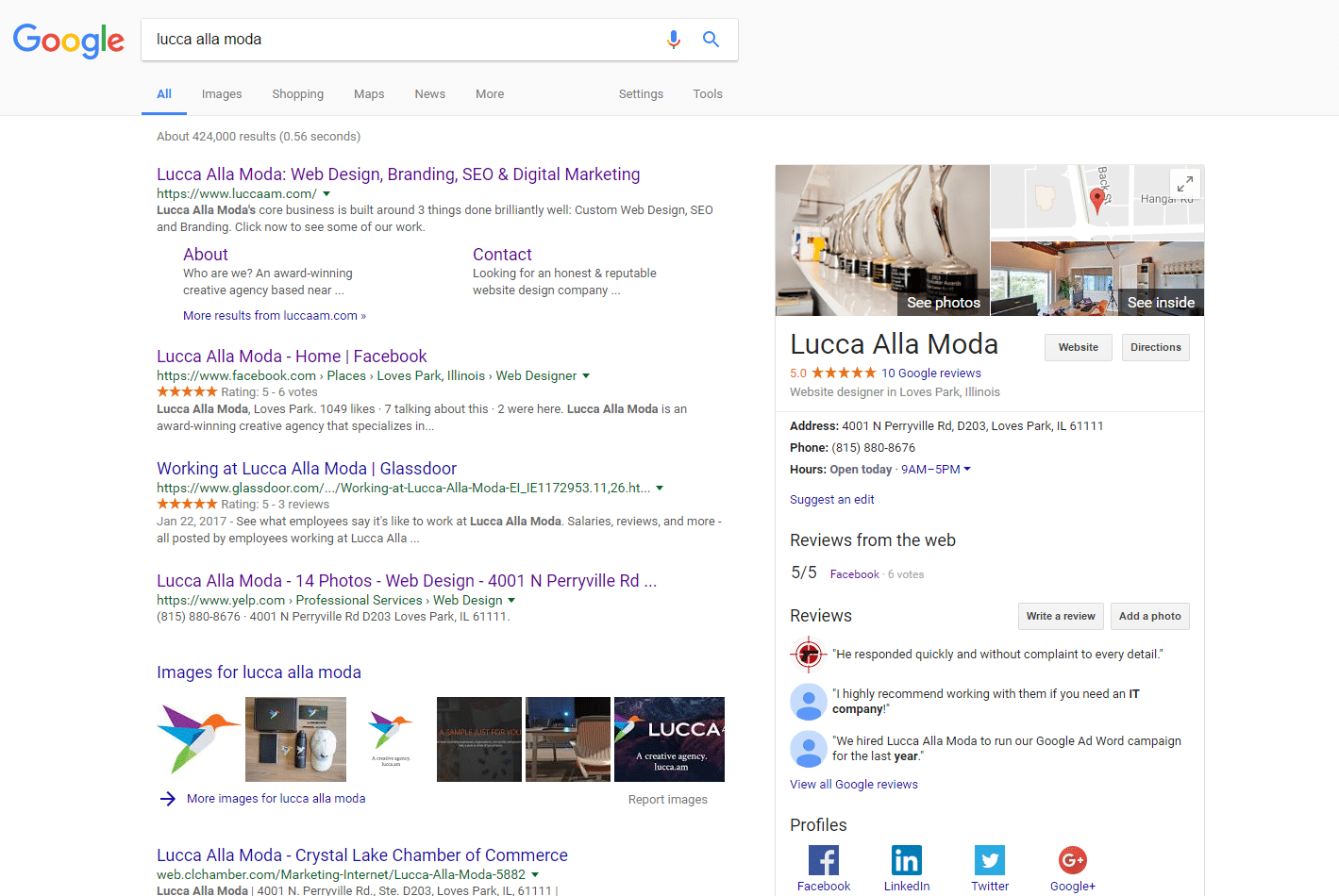The height and width of the screenshot is (896, 1339).
Task: Click Suggest an edit link
Action: tap(832, 500)
